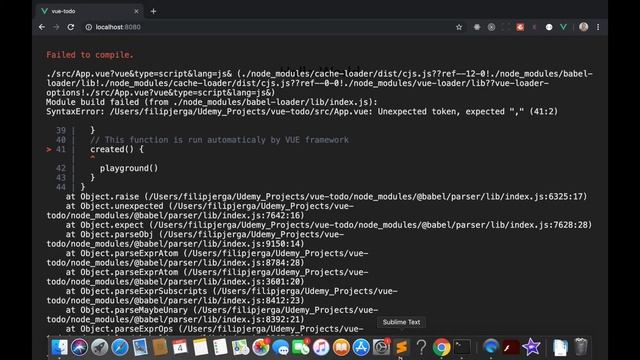Open Google Chrome from the dock
Image resolution: width=640 pixels, height=360 pixels.
point(442,347)
